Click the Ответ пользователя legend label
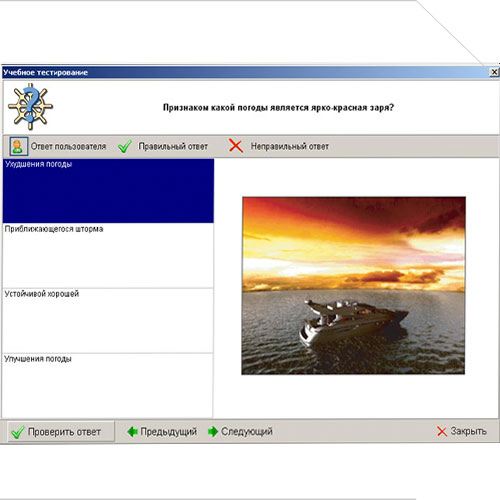Image resolution: width=500 pixels, height=500 pixels. [68, 146]
